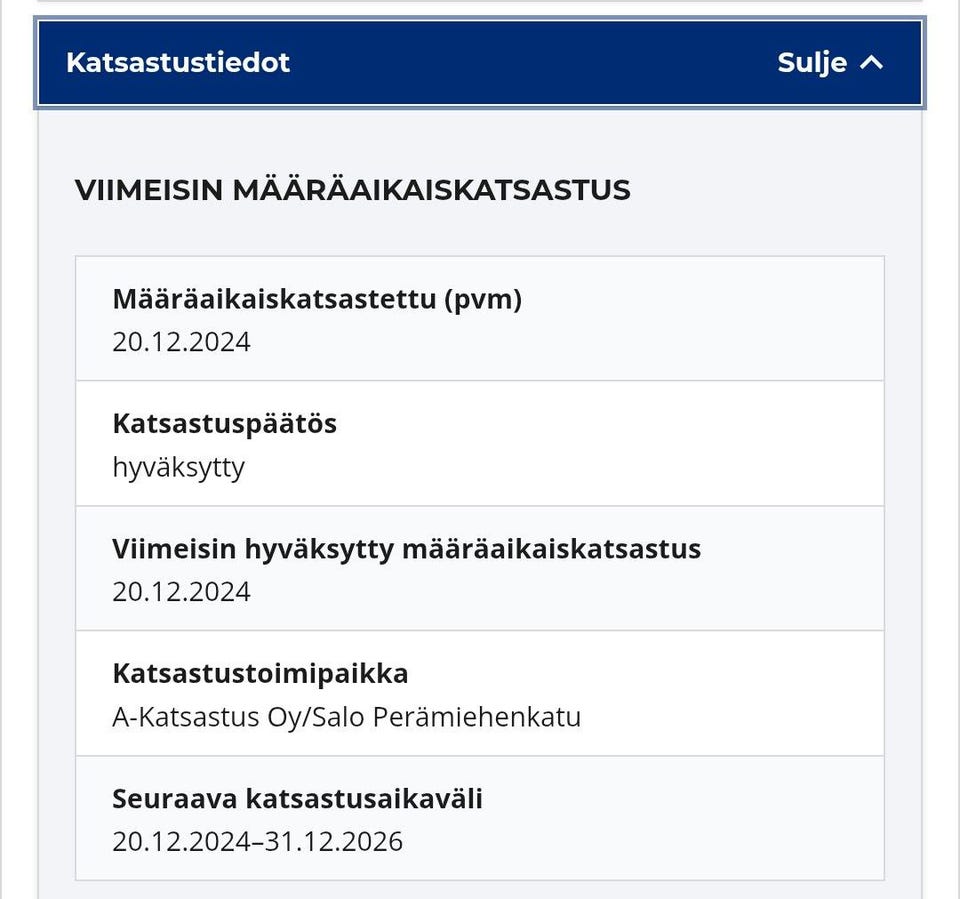Select the Seuraava katsastusaikaväli row
960x899 pixels.
(x=480, y=817)
